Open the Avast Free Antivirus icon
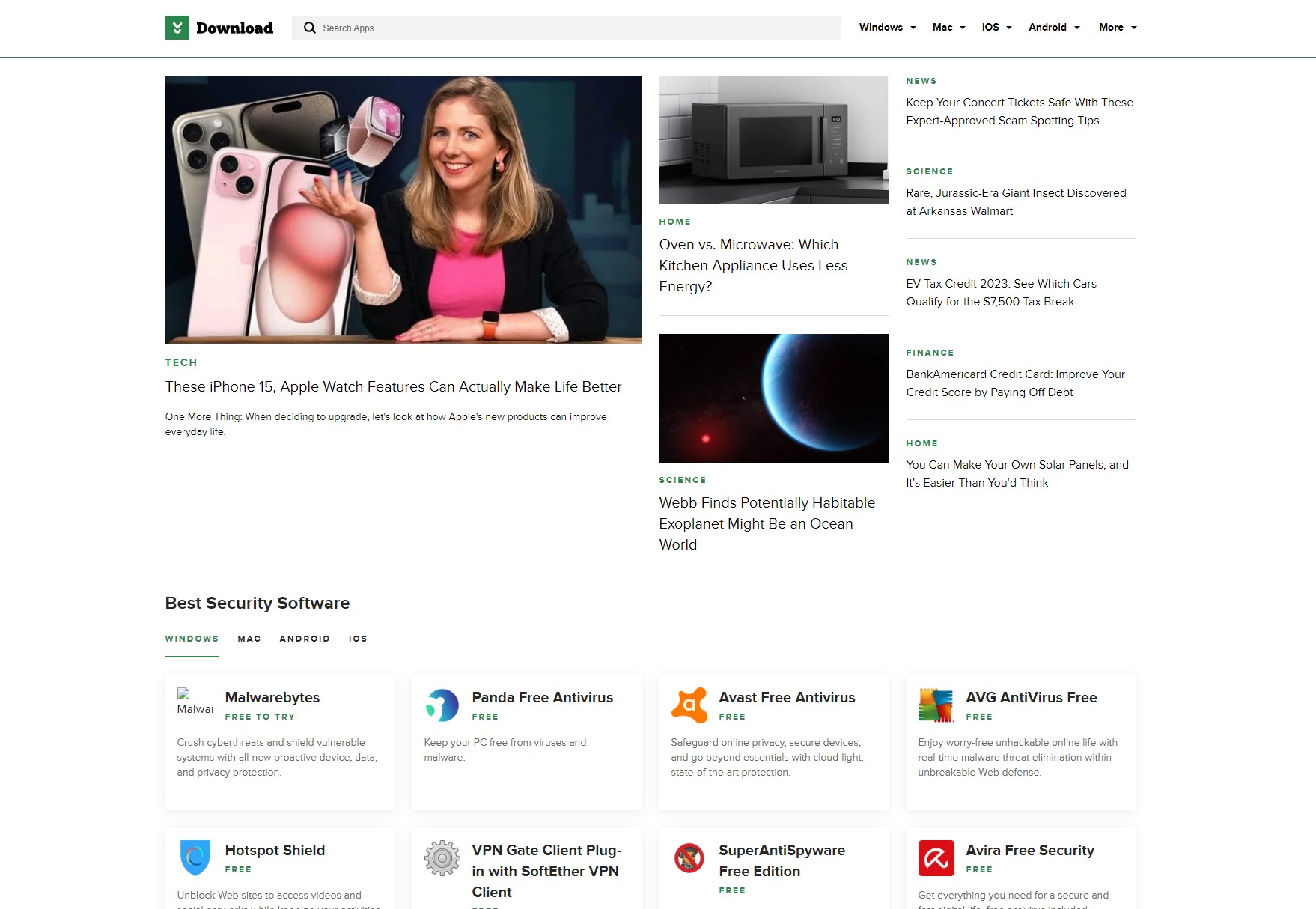The height and width of the screenshot is (909, 1316). [x=689, y=705]
